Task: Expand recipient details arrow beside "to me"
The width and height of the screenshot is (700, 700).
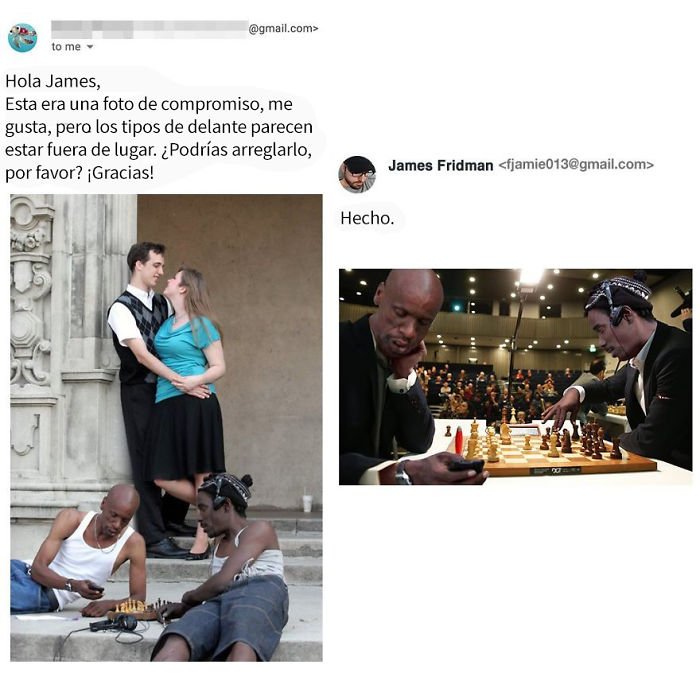Action: (x=90, y=47)
